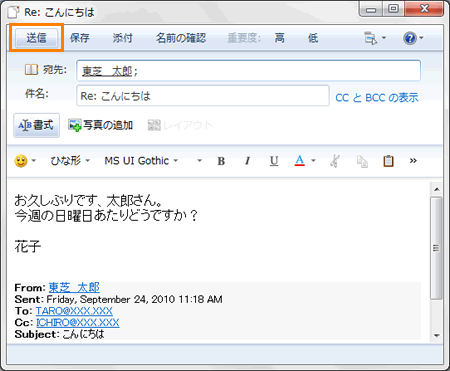Click the 送信 send button

[37, 38]
